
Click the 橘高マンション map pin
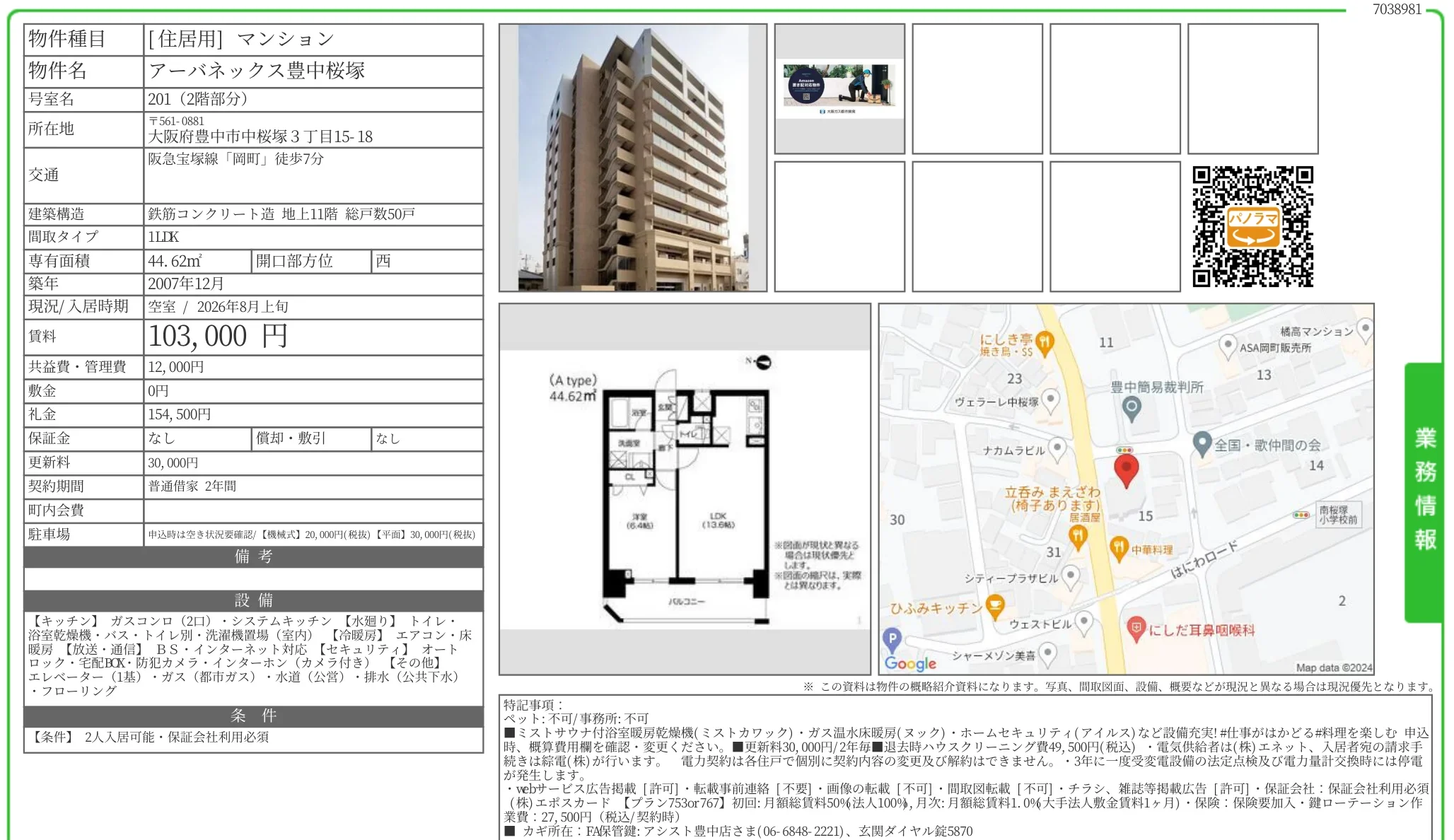(1365, 330)
